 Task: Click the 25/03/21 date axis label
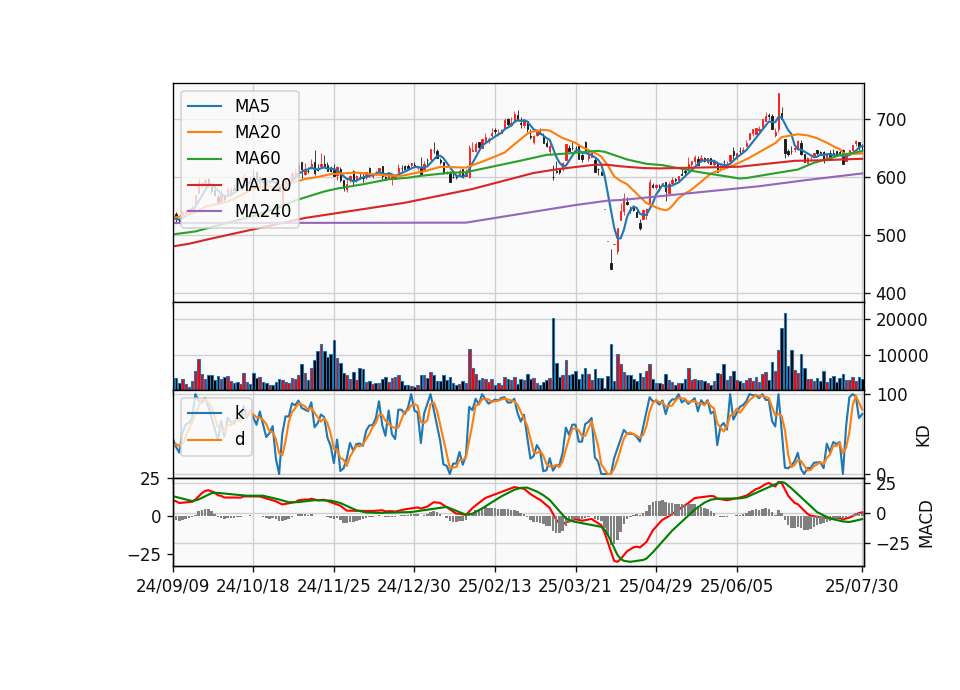coord(575,586)
